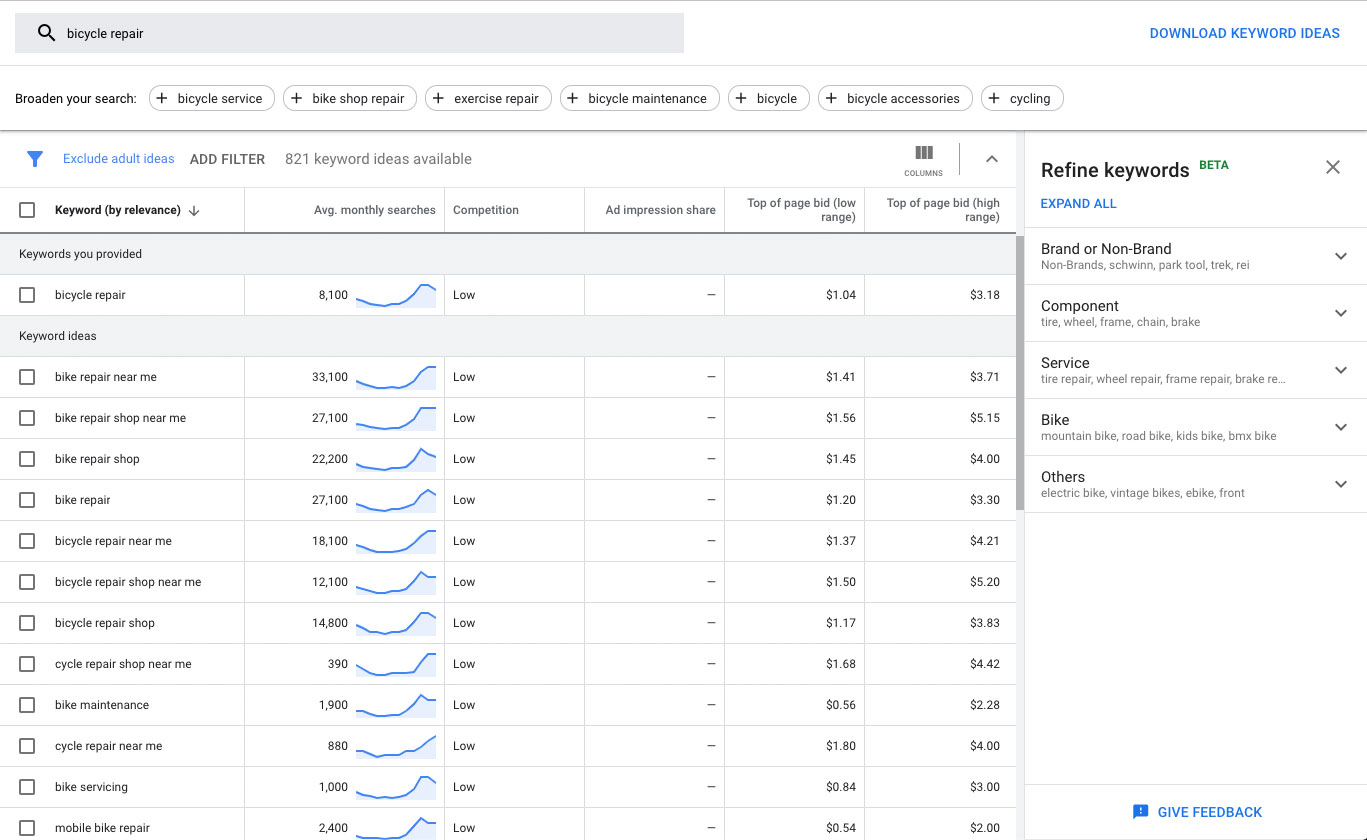
Task: Add the 'bicycle service' broaden suggestion
Action: pyautogui.click(x=212, y=98)
